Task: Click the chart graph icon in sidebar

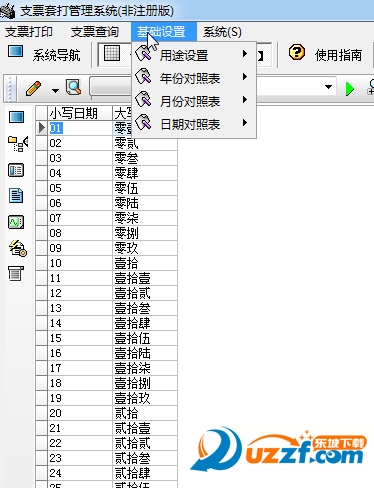Action: click(16, 222)
